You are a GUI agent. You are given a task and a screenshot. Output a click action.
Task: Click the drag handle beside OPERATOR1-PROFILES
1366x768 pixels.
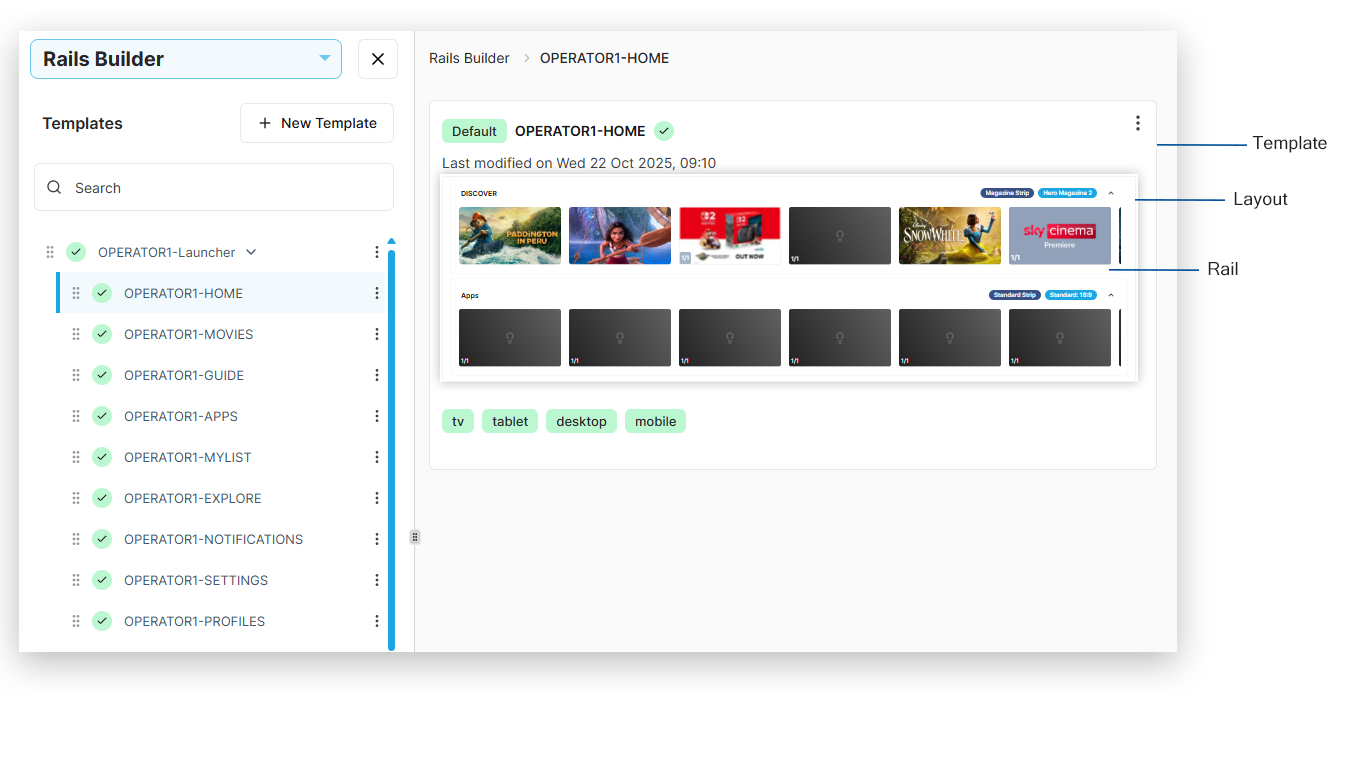[76, 621]
